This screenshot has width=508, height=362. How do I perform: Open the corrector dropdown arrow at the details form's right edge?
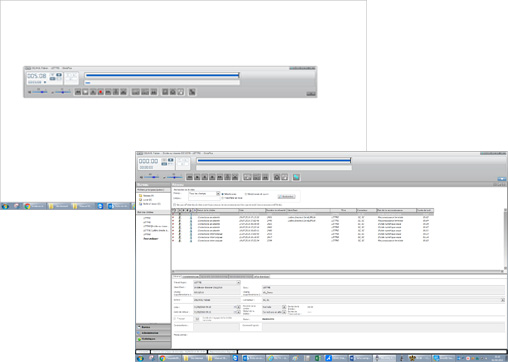pos(503,300)
